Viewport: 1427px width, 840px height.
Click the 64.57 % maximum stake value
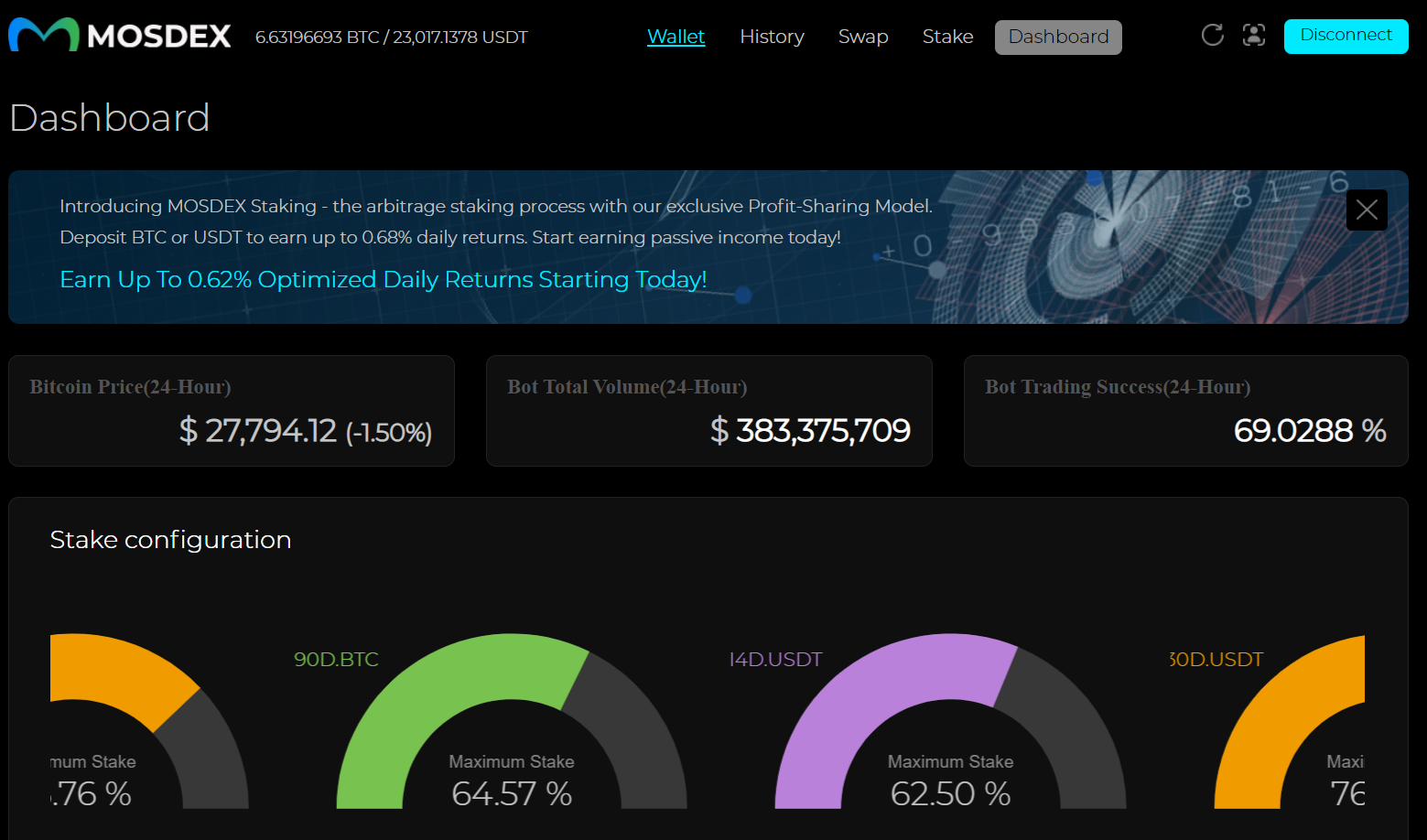tap(512, 793)
